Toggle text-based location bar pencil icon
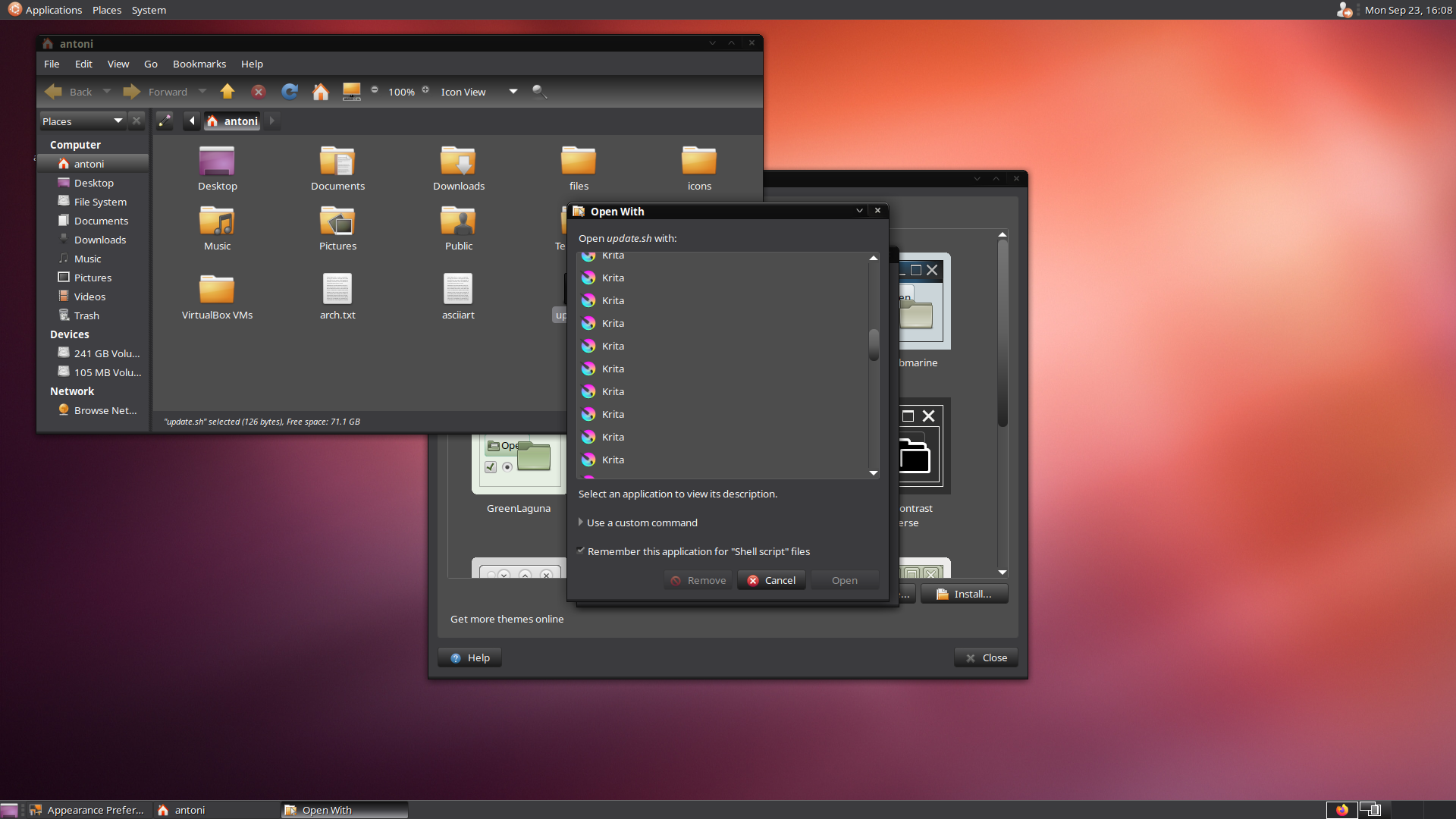1456x819 pixels. click(165, 121)
